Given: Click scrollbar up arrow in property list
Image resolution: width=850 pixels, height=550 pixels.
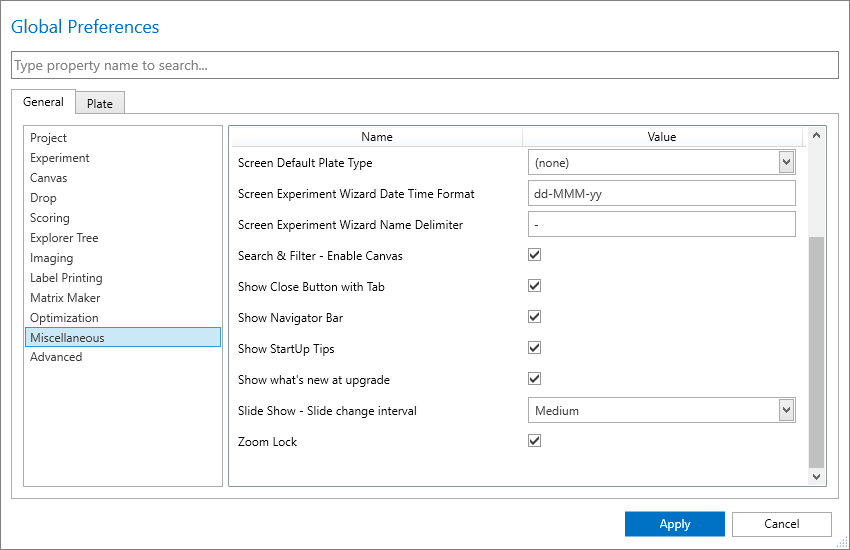Looking at the screenshot, I should point(816,136).
